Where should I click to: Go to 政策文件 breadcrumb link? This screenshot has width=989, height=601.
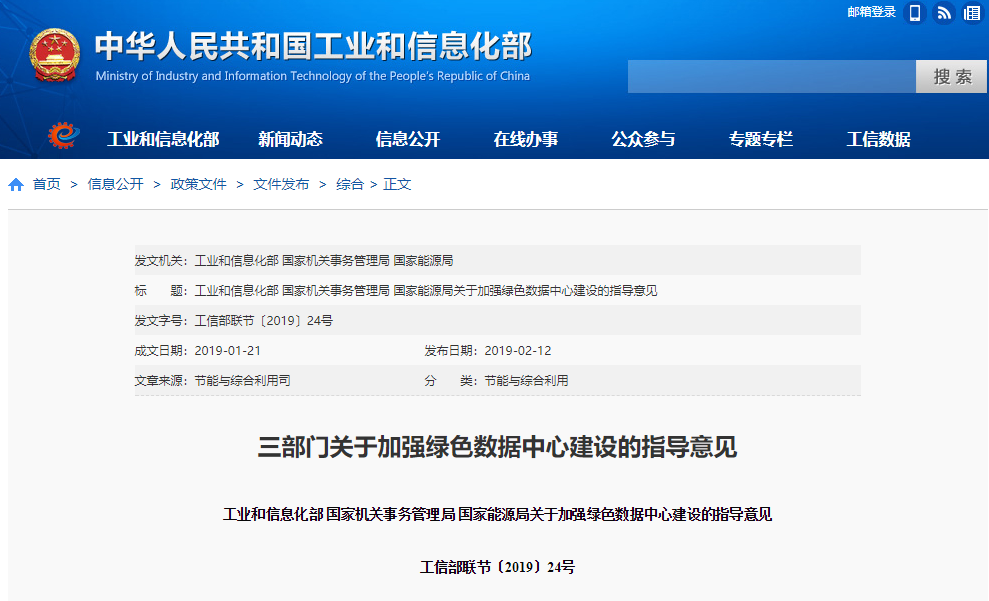coord(198,184)
